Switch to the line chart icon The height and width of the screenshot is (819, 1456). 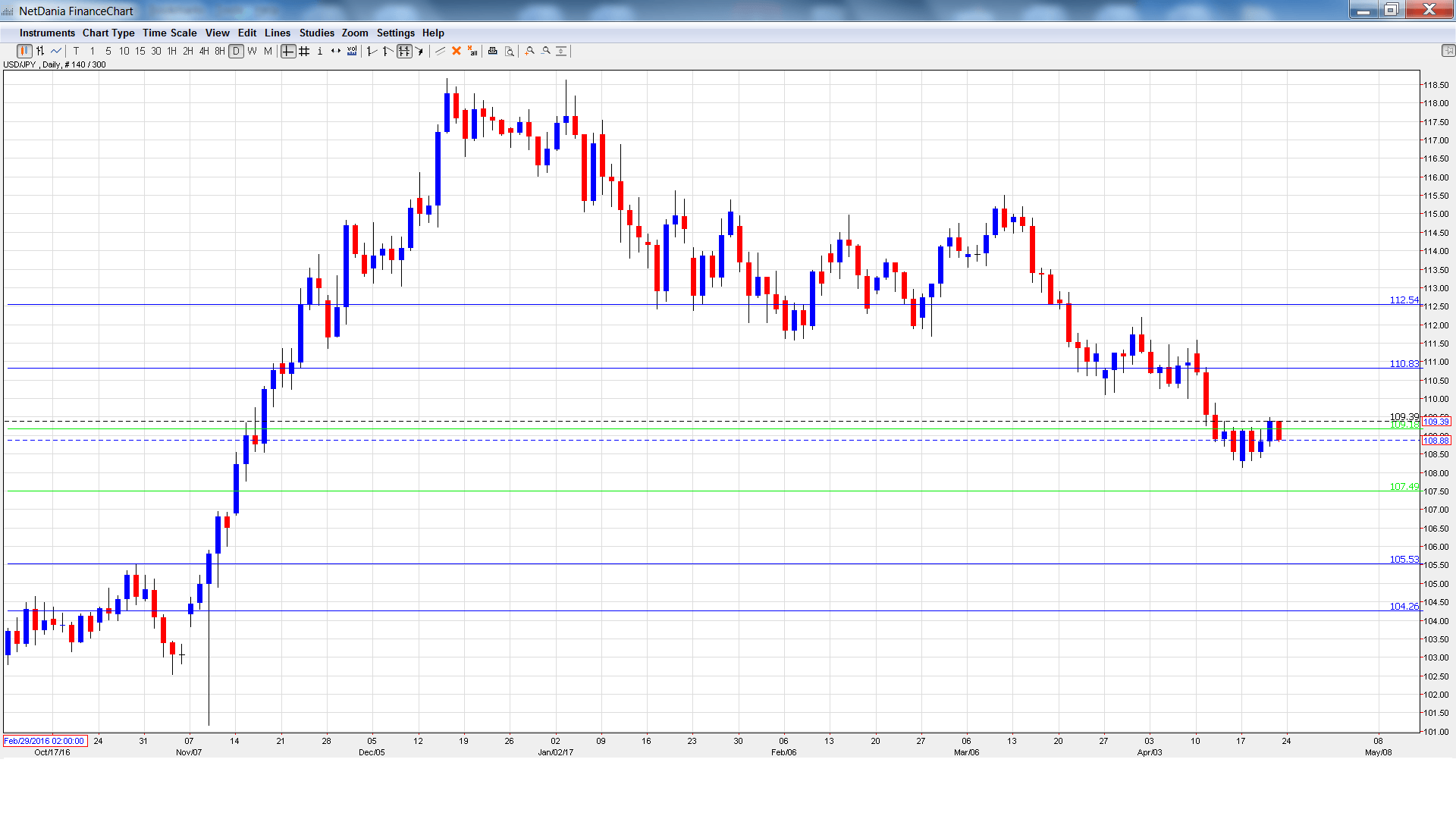pos(55,51)
